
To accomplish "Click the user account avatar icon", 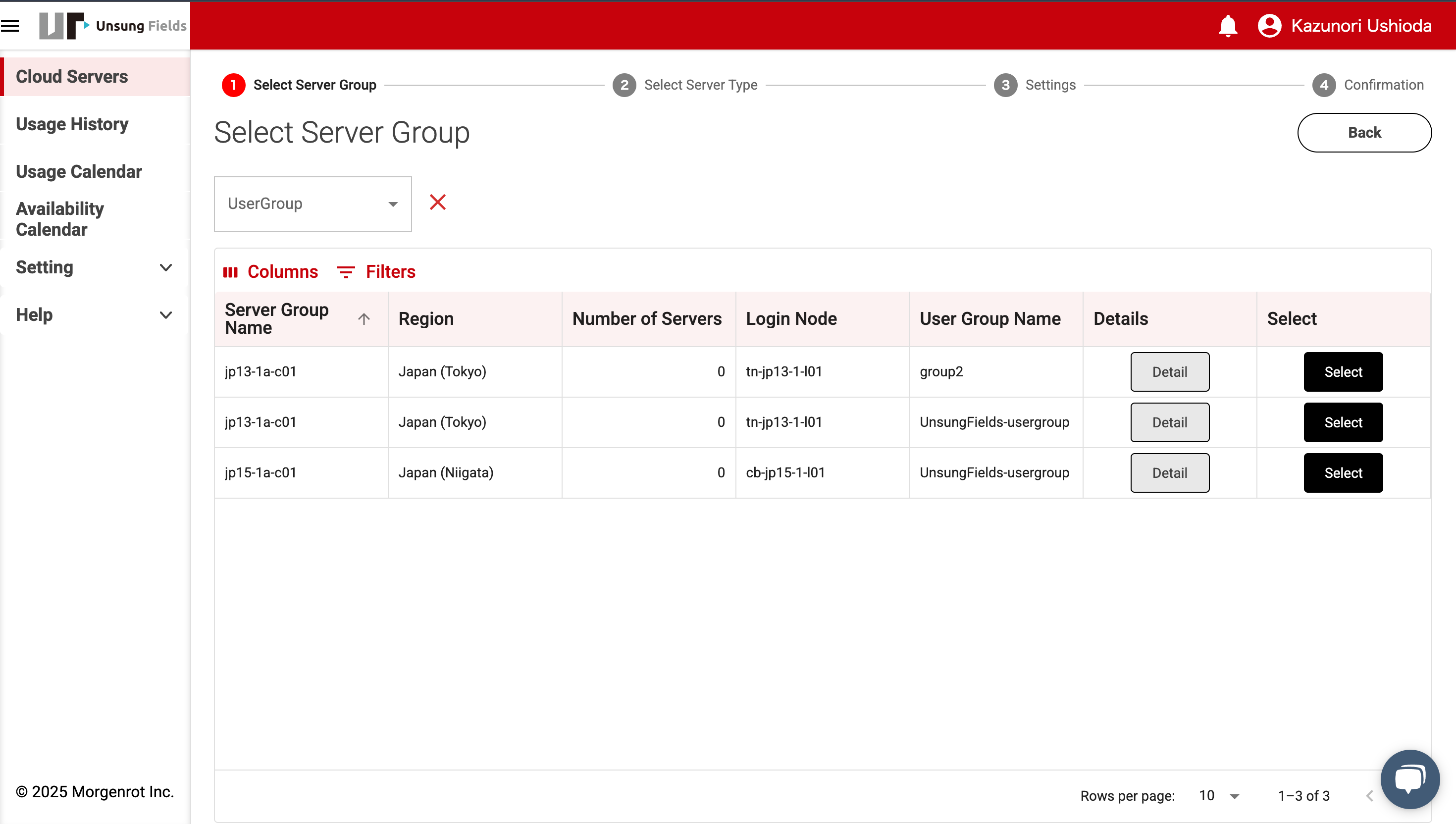I will click(x=1269, y=25).
